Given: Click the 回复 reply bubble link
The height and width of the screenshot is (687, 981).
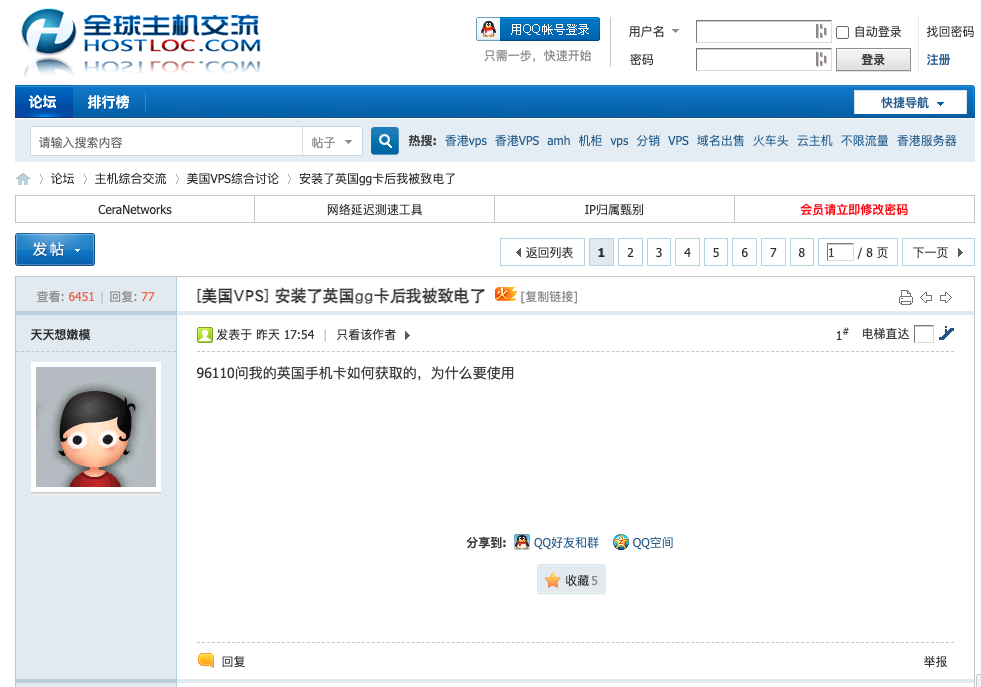Looking at the screenshot, I should [x=221, y=661].
